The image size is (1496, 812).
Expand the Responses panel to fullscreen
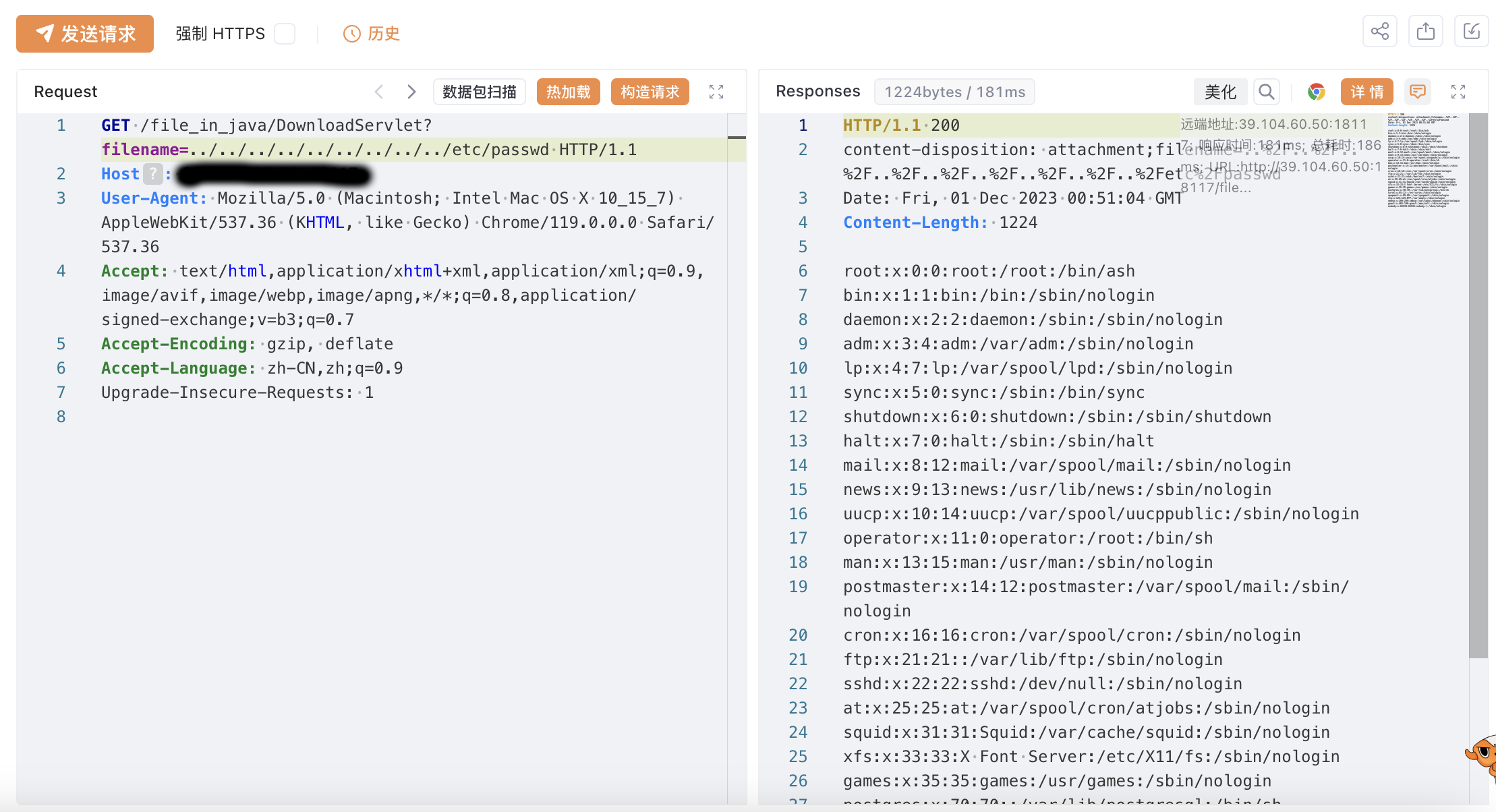(1458, 92)
